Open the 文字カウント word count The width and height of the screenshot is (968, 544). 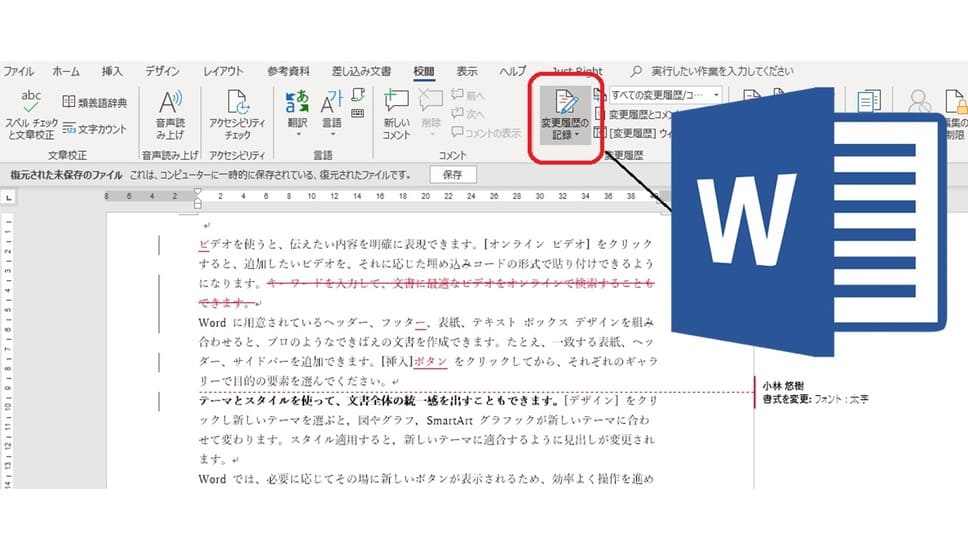[94, 128]
